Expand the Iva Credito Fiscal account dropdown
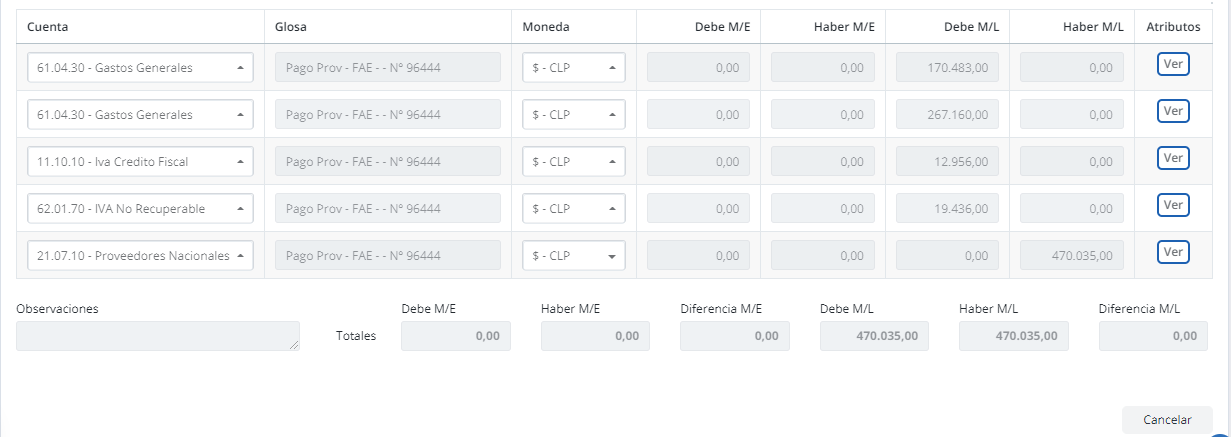1231x437 pixels. coord(140,162)
